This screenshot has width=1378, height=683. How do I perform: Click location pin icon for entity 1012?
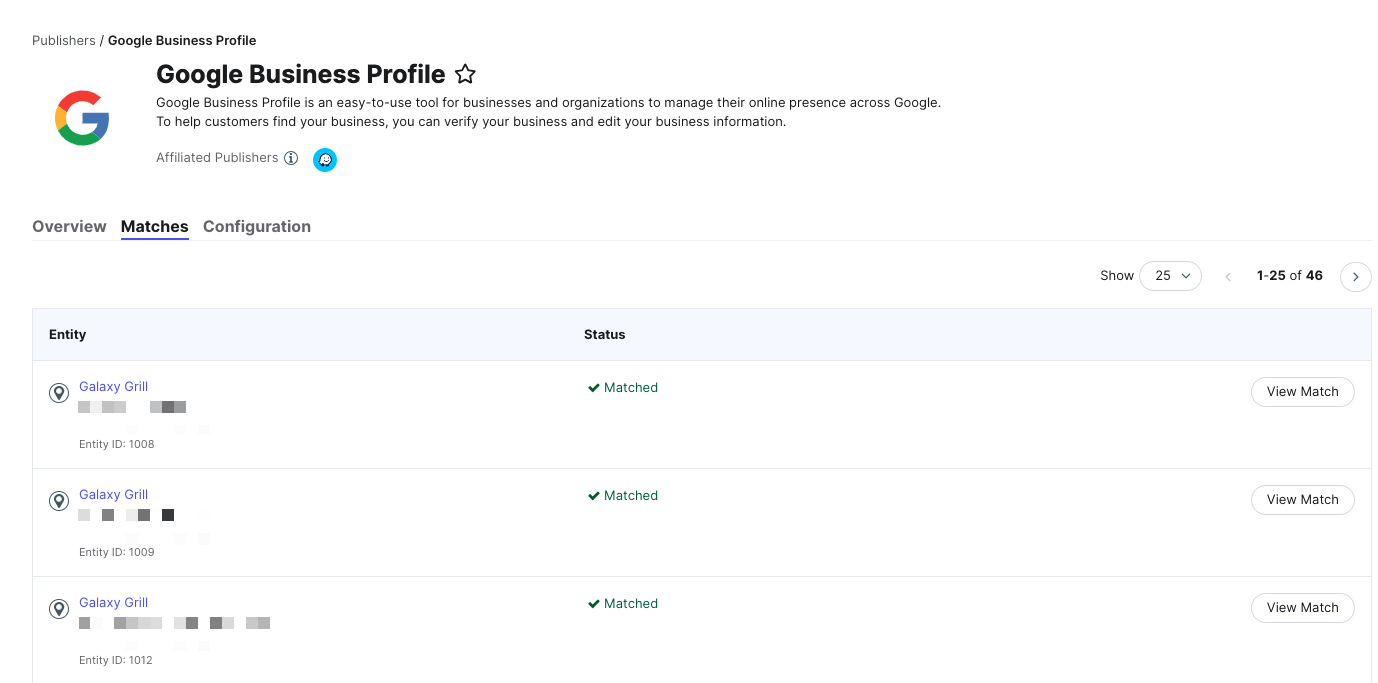pos(59,609)
